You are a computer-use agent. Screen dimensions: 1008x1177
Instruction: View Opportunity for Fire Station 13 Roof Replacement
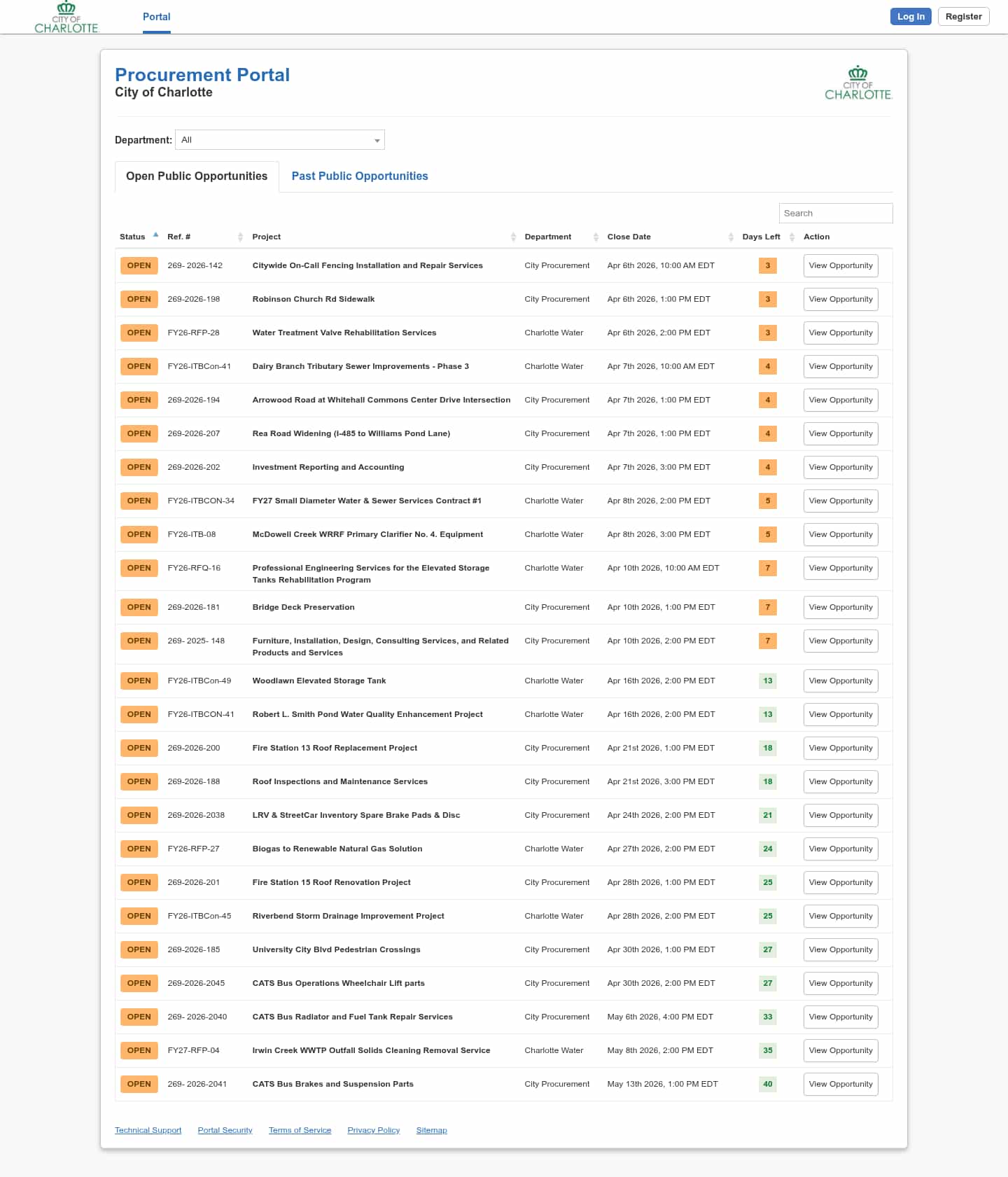click(841, 748)
